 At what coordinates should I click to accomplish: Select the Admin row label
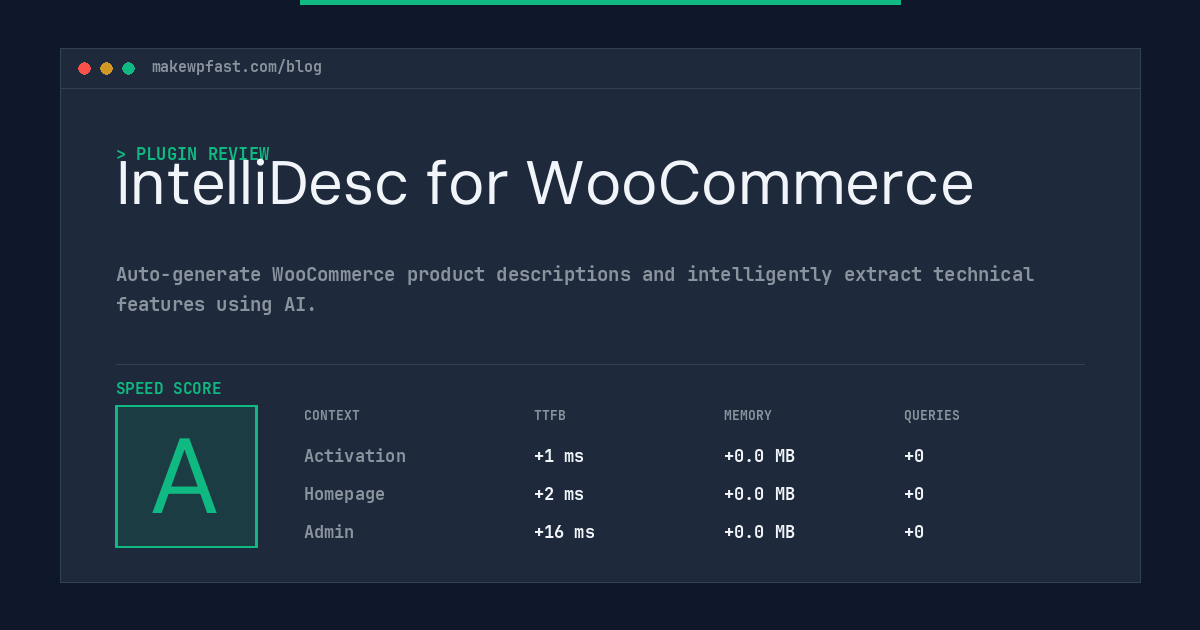(329, 532)
